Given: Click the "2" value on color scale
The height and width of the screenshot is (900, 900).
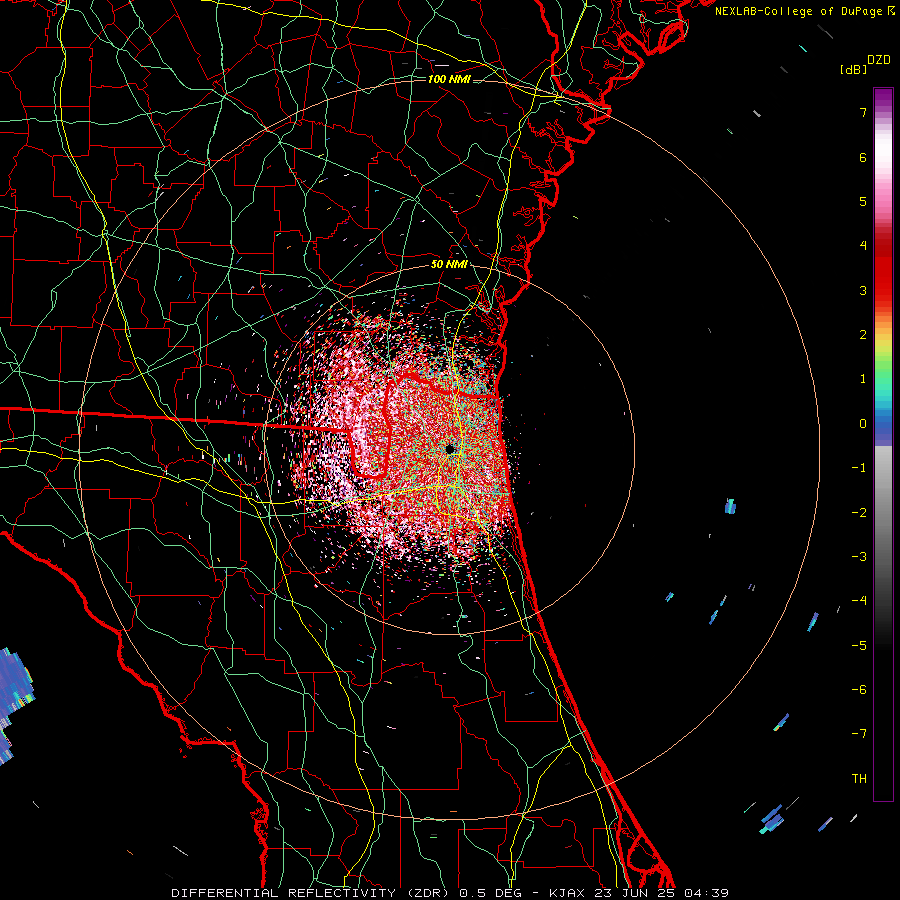Looking at the screenshot, I should (x=863, y=335).
